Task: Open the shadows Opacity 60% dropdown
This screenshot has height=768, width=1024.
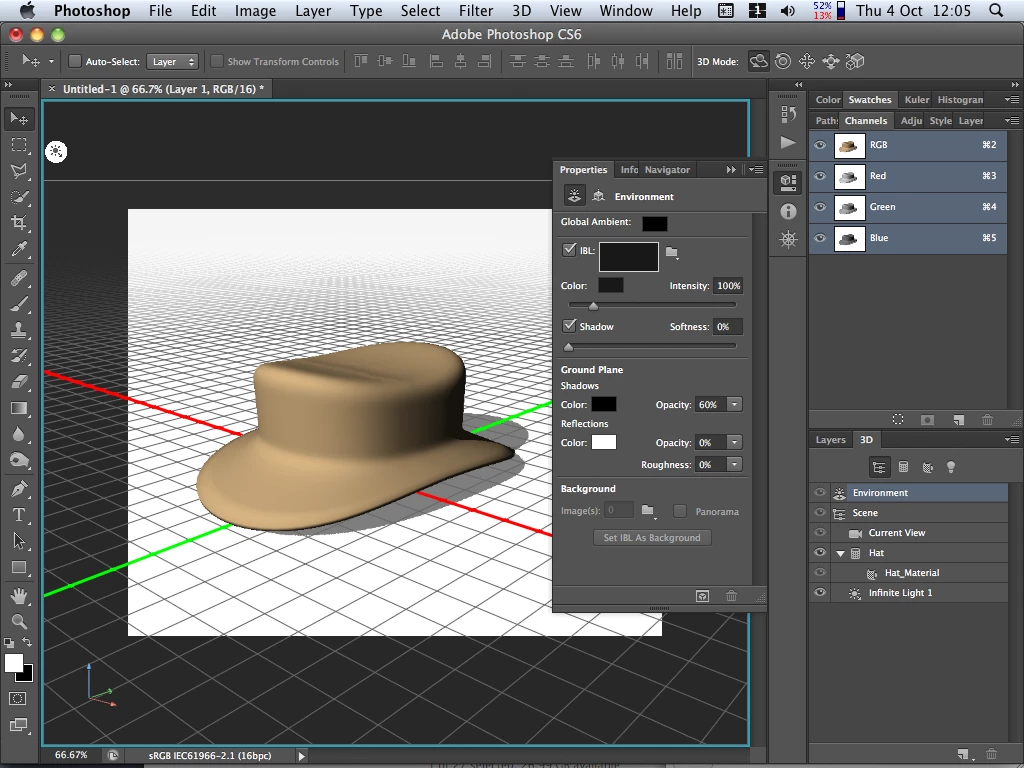Action: (734, 405)
